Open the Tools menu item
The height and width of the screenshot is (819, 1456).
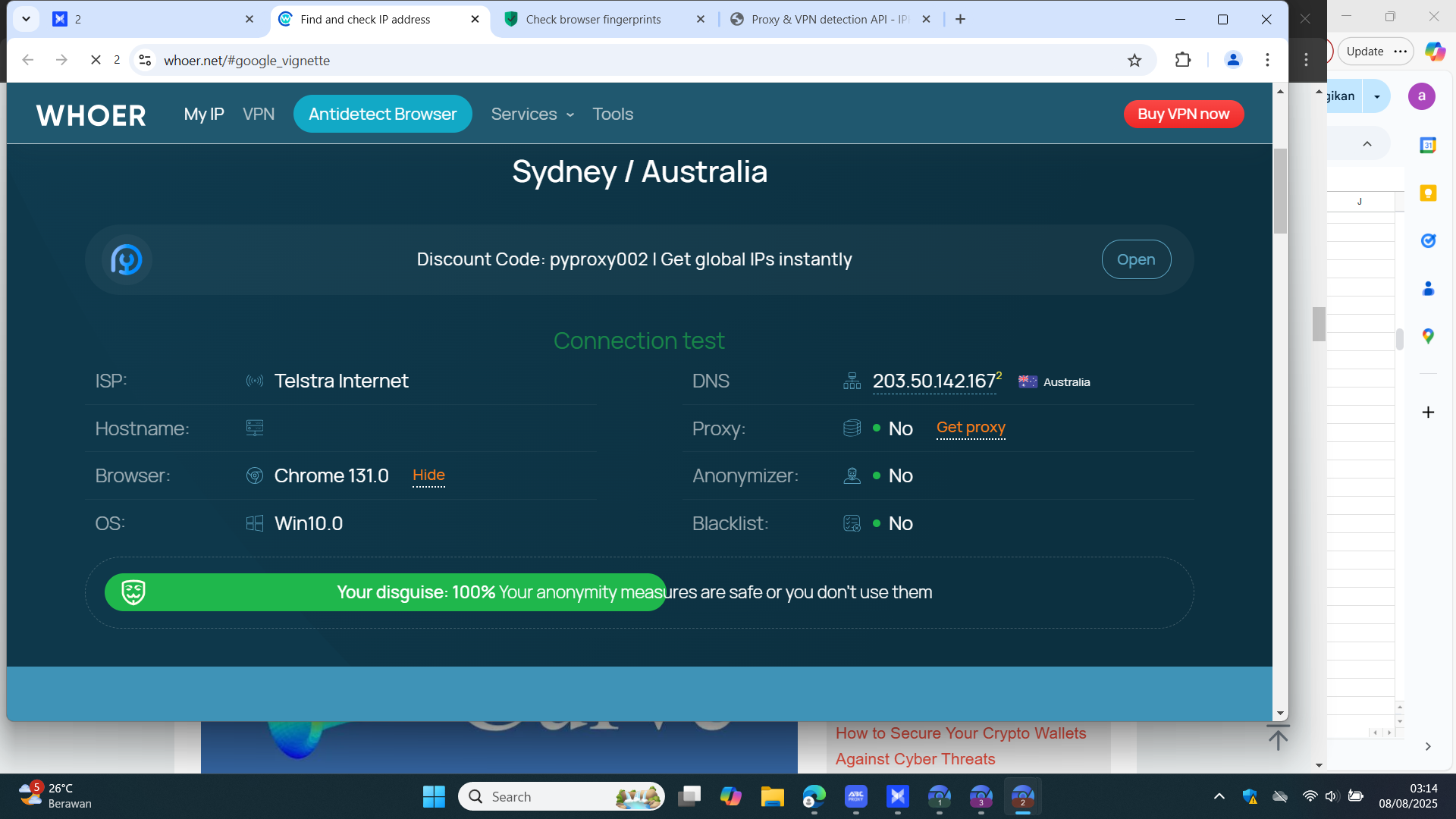pos(613,115)
